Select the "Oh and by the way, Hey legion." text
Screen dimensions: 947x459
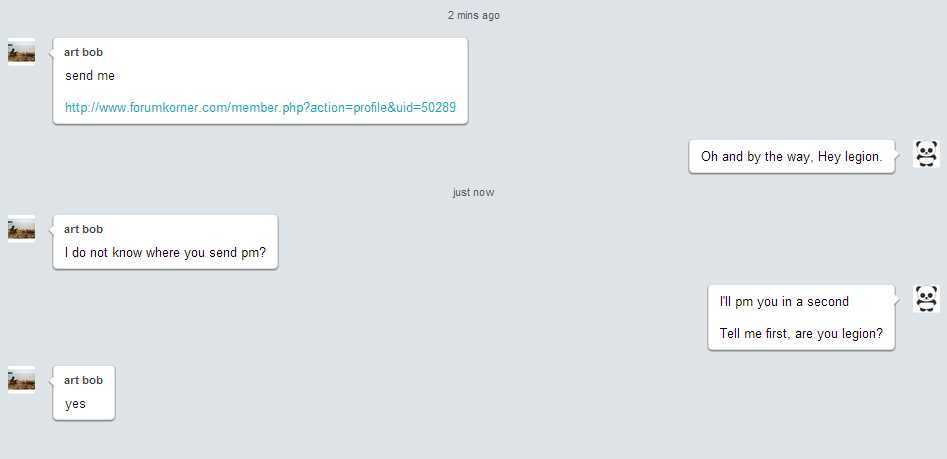(x=792, y=156)
